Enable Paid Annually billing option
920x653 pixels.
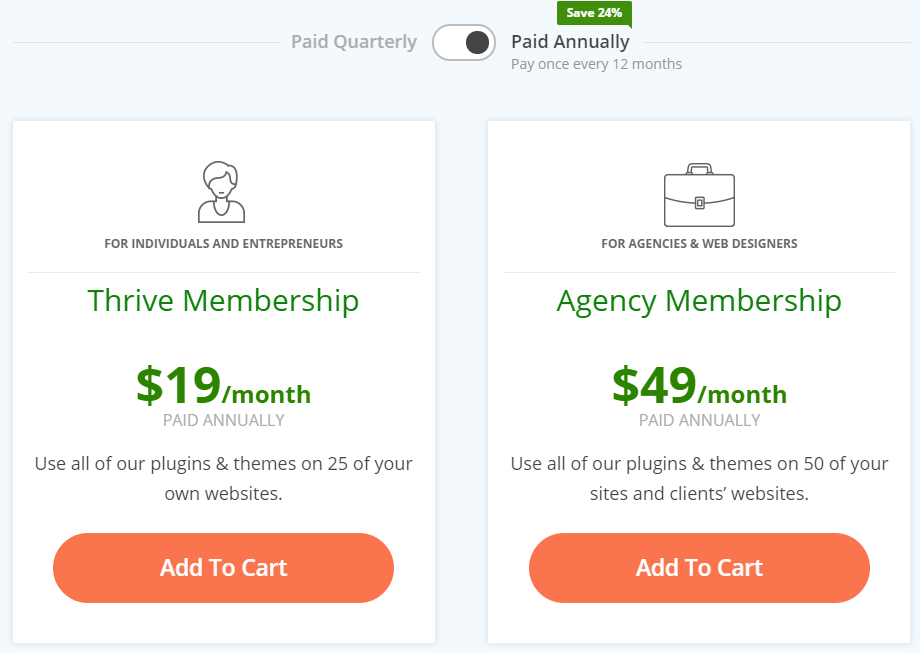pos(463,43)
